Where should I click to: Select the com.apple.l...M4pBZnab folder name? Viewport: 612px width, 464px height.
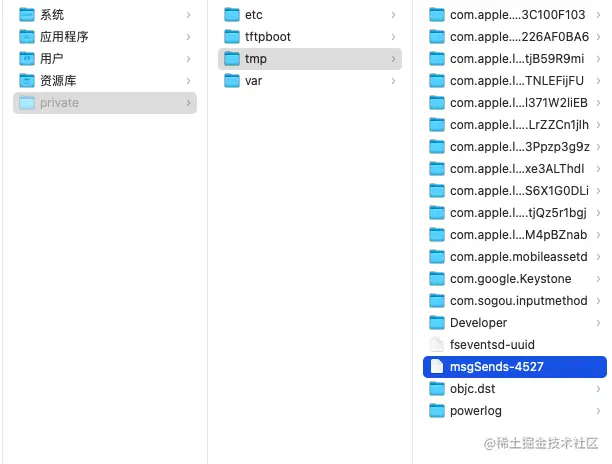tap(518, 235)
